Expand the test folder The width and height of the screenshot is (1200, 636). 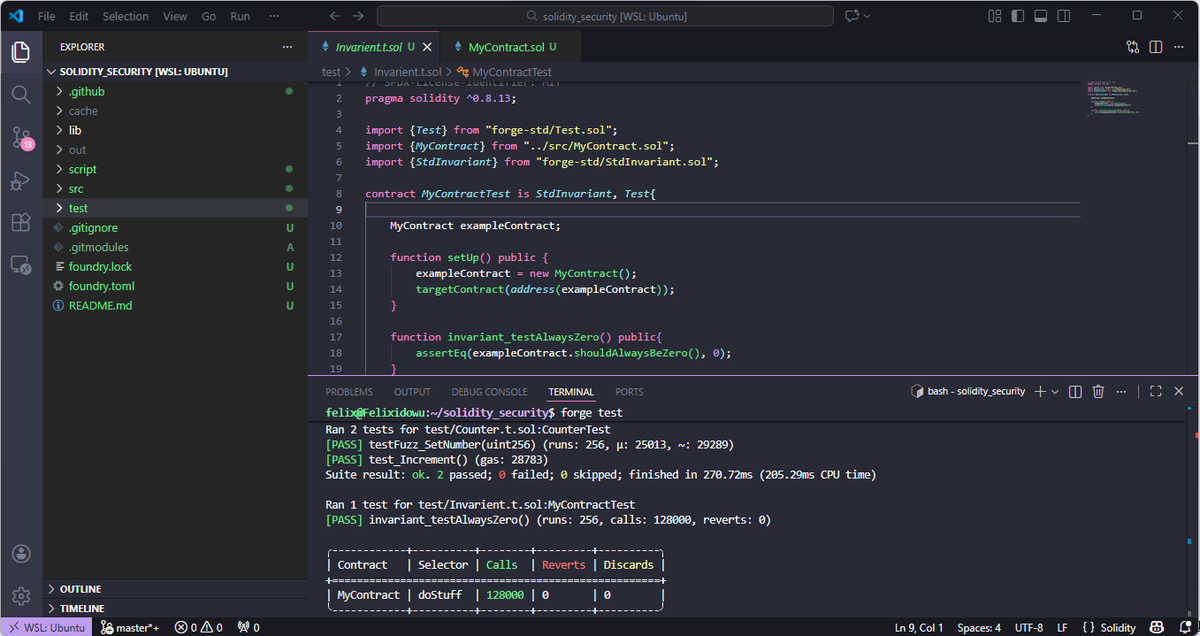click(175, 208)
